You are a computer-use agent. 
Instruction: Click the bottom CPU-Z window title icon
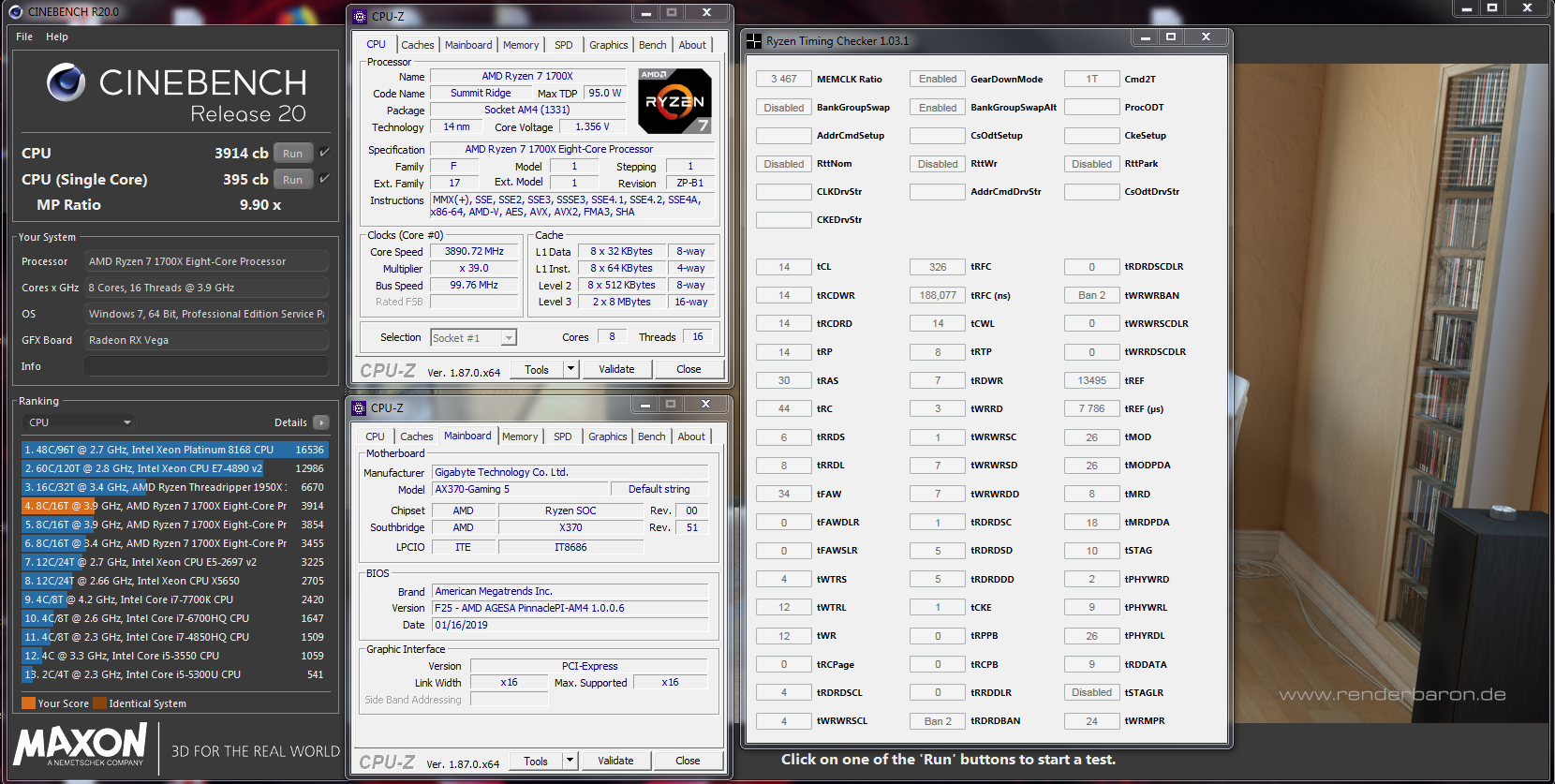tap(359, 407)
